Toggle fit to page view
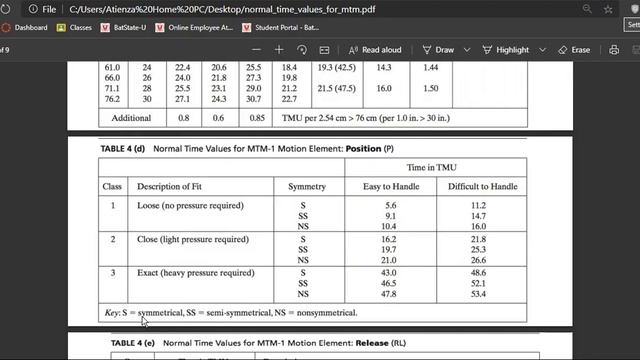The image size is (640, 360). coord(324,50)
